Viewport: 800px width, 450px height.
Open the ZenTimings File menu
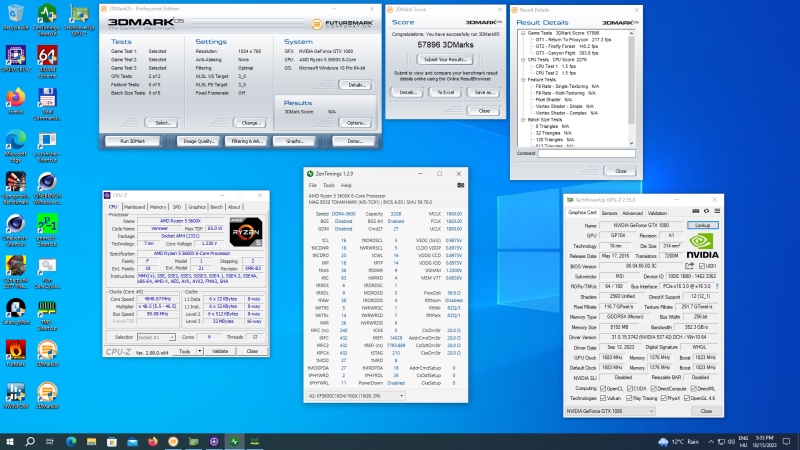pos(312,185)
